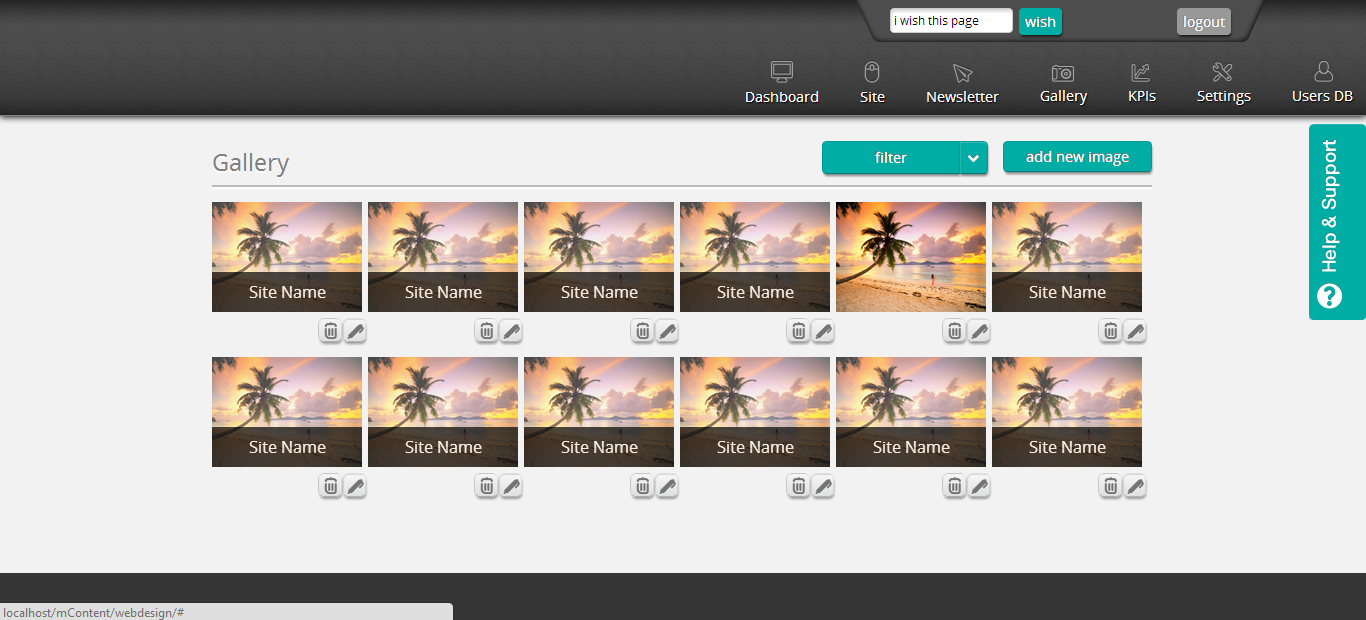1366x620 pixels.
Task: Click the logout button
Action: (1203, 22)
